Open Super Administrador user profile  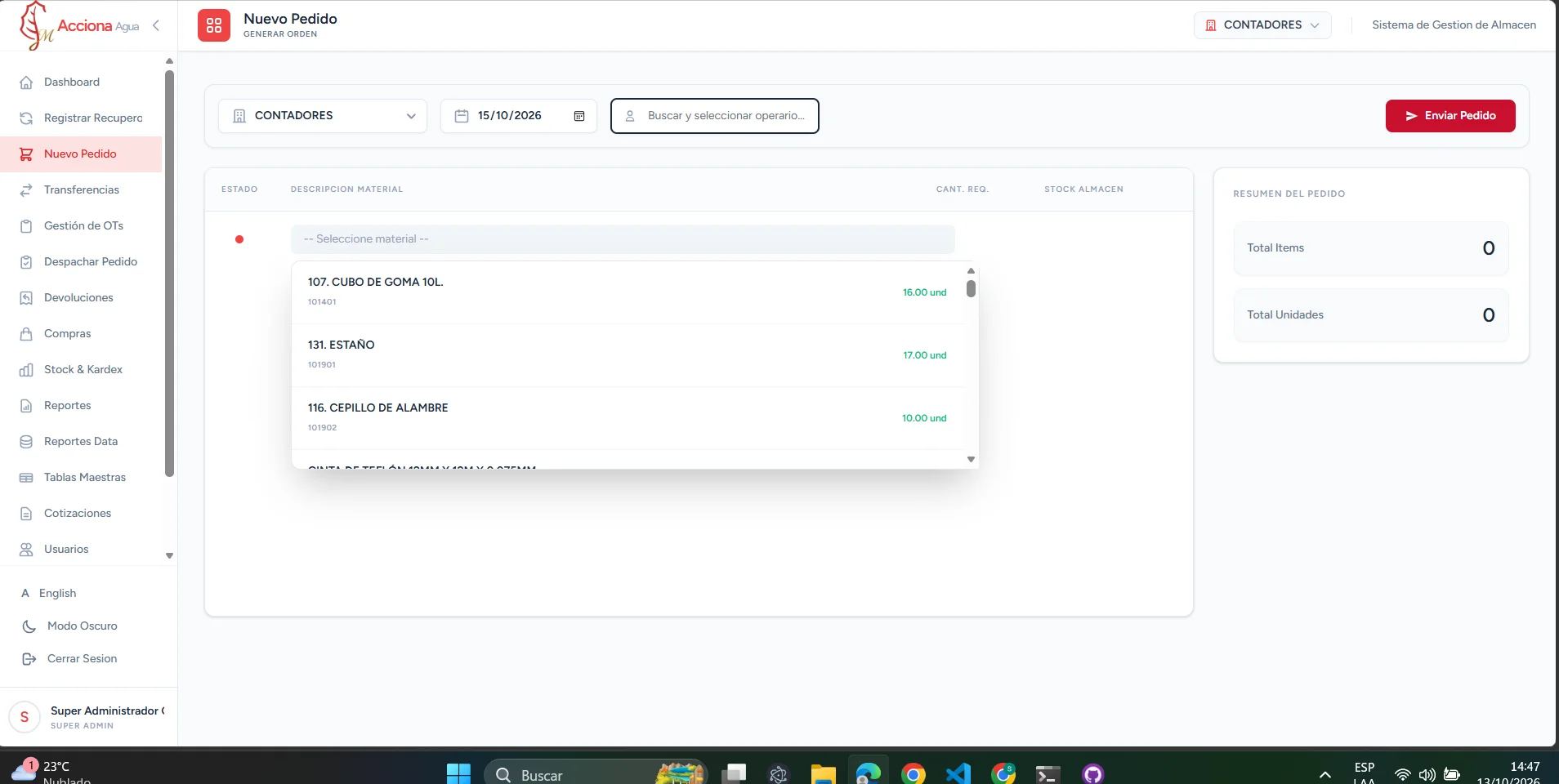[87, 718]
